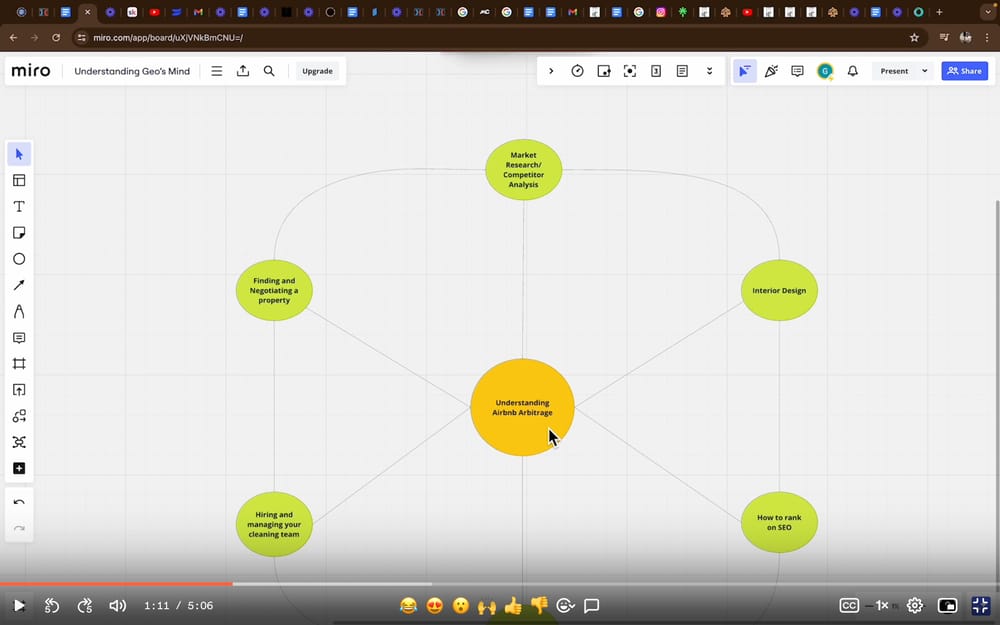Open the board main menu hamburger
This screenshot has width=1000, height=625.
pos(217,71)
